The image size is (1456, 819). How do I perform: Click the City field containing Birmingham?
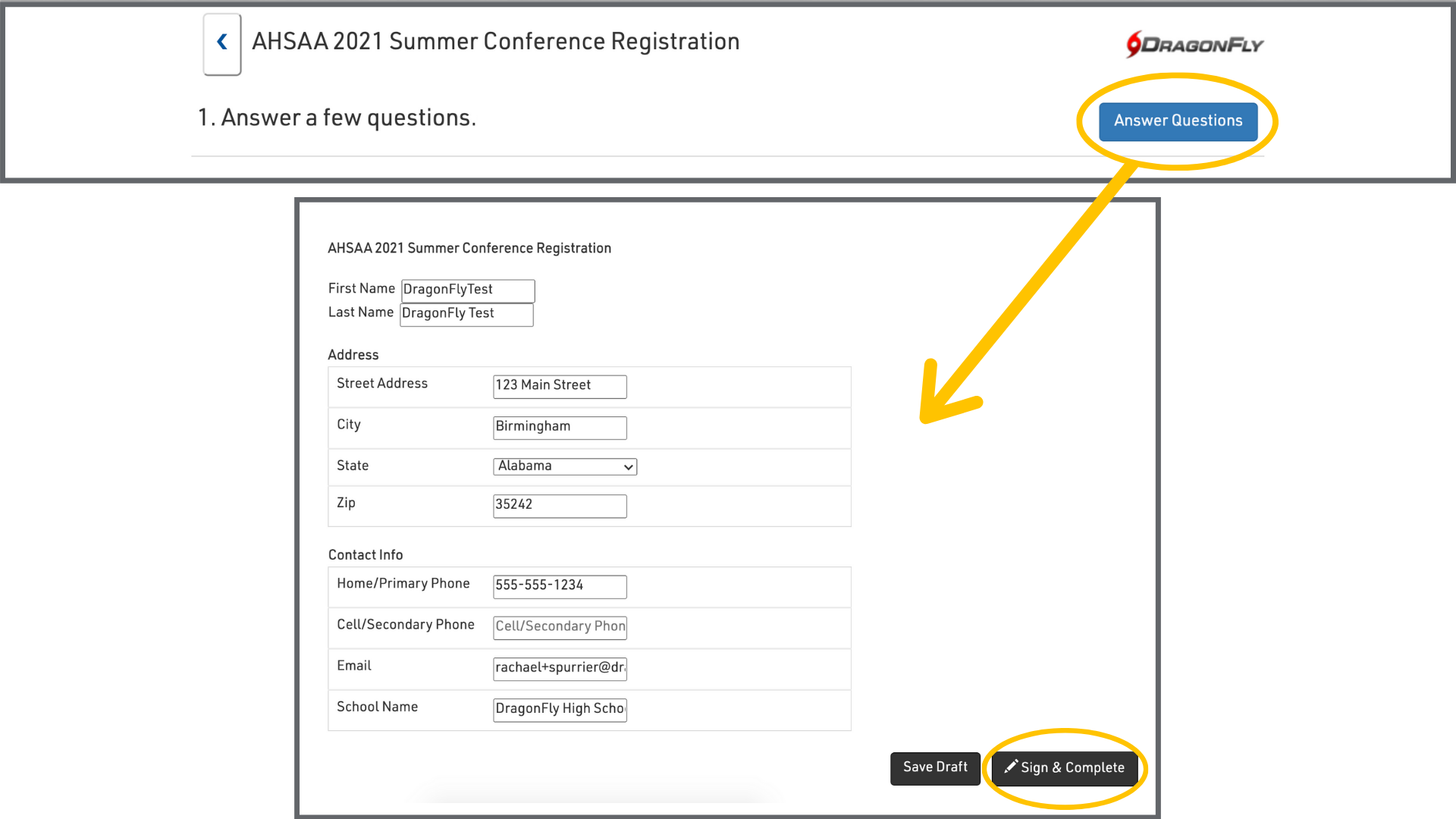point(560,427)
